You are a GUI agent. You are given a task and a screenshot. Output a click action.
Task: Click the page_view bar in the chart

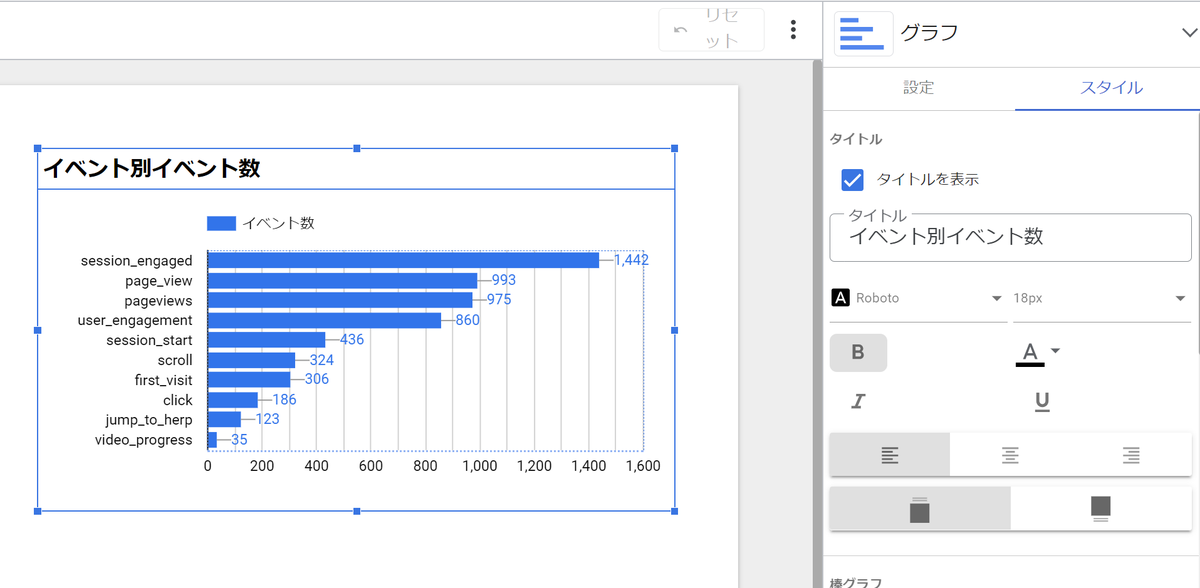point(342,280)
